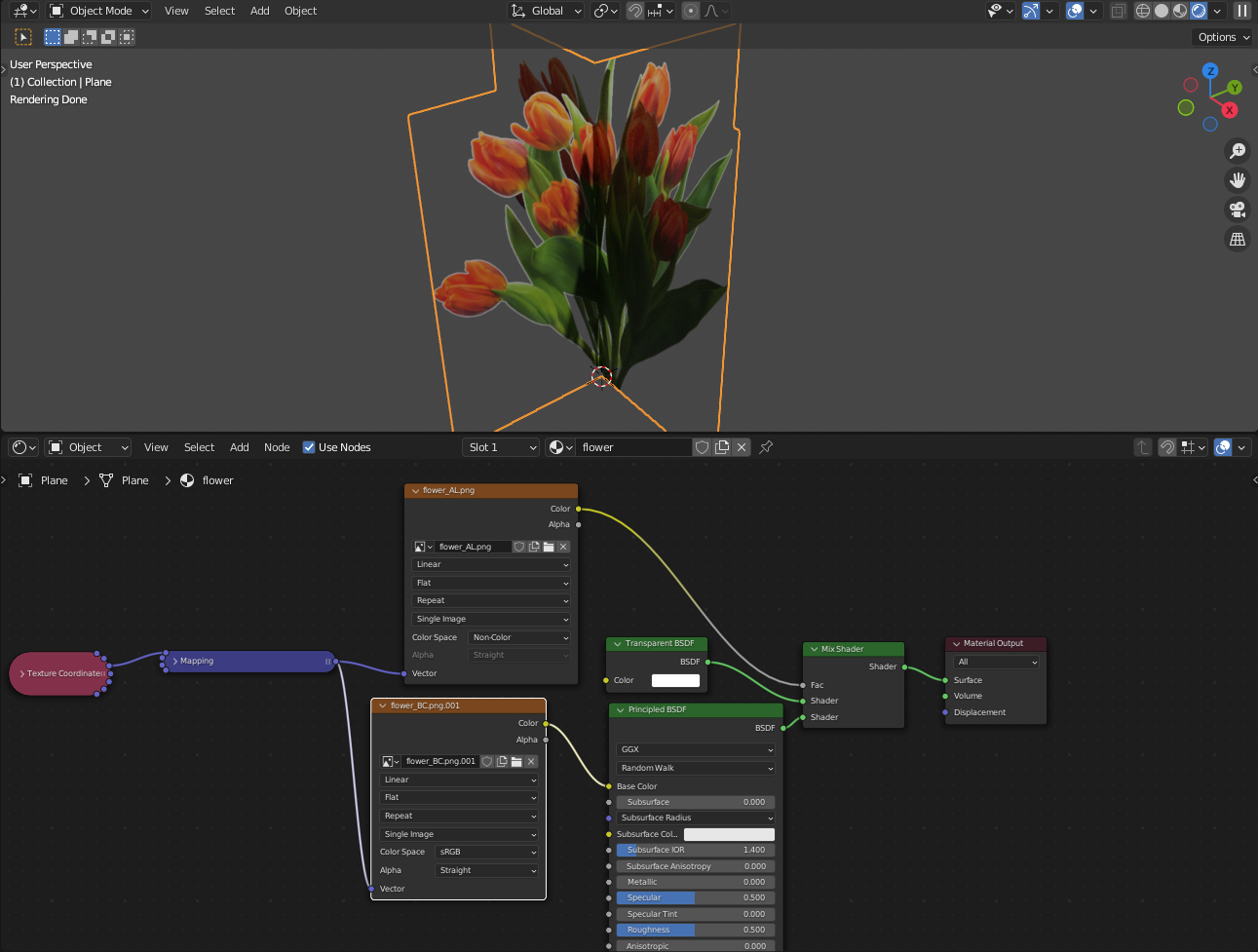The width and height of the screenshot is (1258, 952).
Task: Open the Object Mode dropdown
Action: click(99, 11)
